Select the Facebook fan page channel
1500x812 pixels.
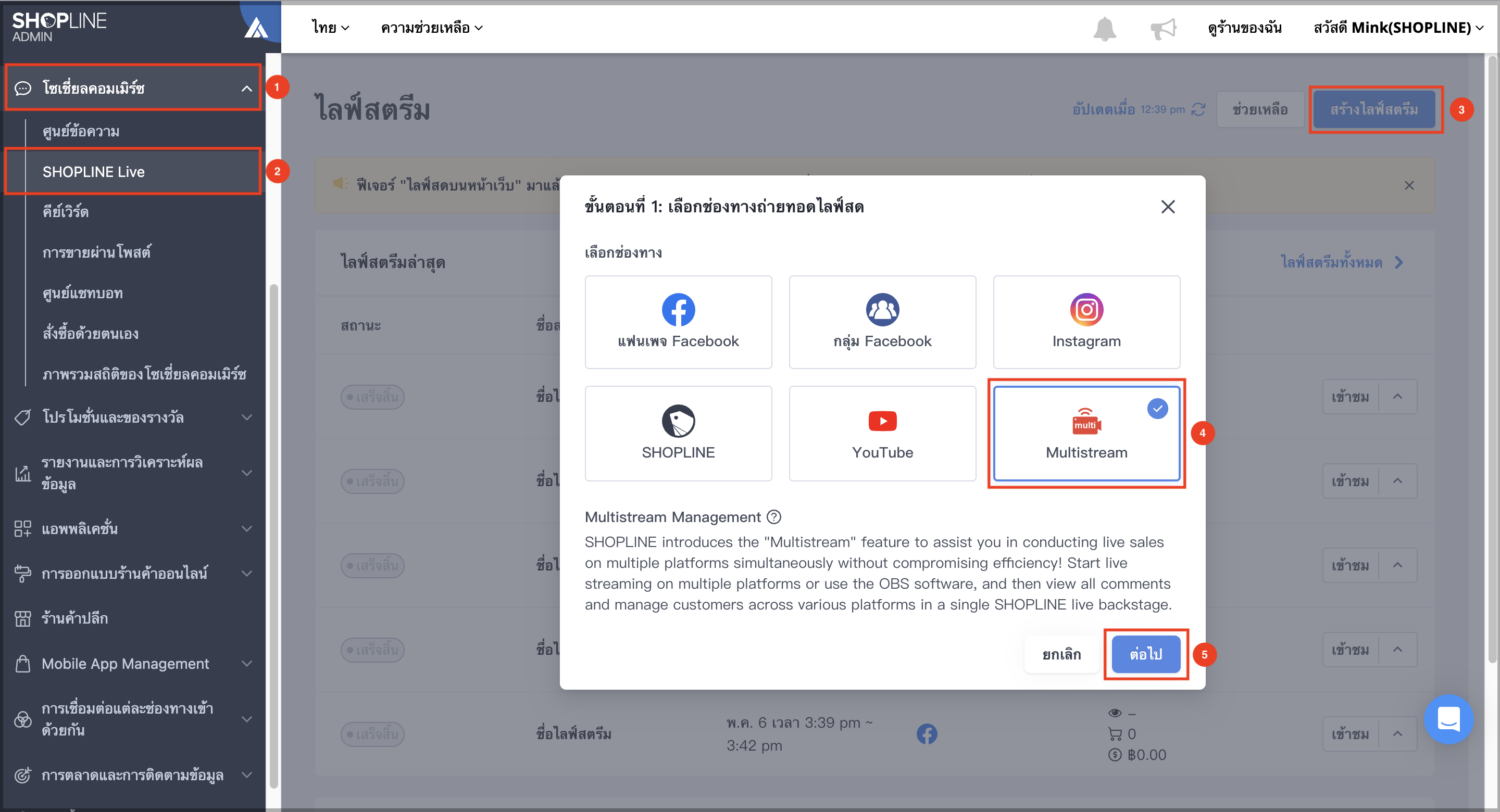678,322
